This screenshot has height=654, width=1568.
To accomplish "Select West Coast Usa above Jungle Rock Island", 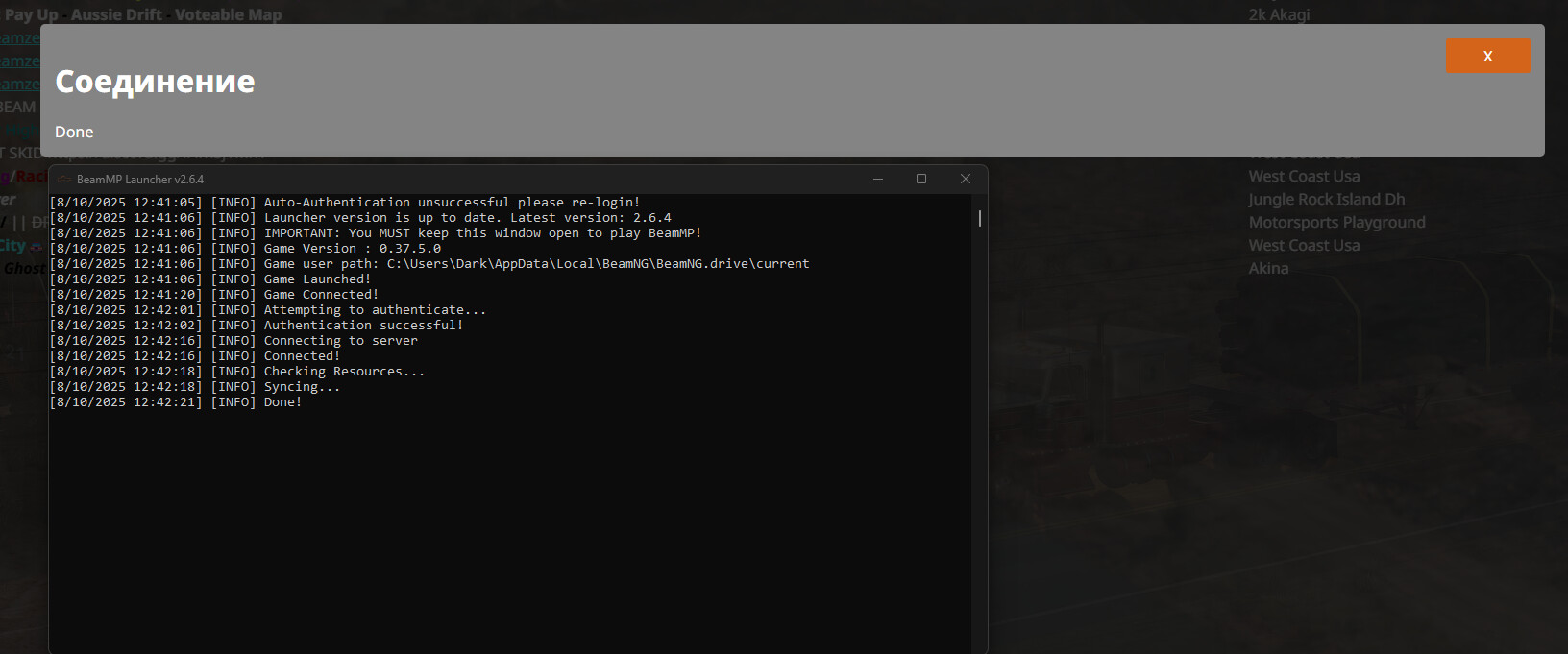I will click(x=1304, y=176).
